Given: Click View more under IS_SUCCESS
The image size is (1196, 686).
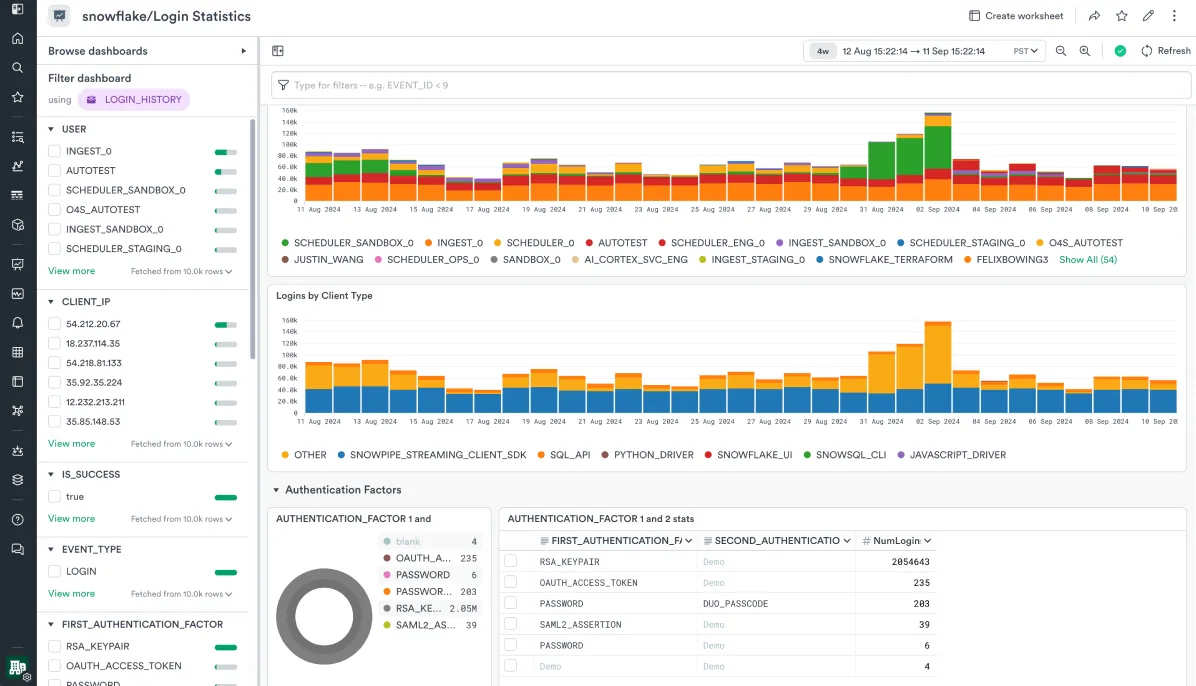Looking at the screenshot, I should 72,518.
